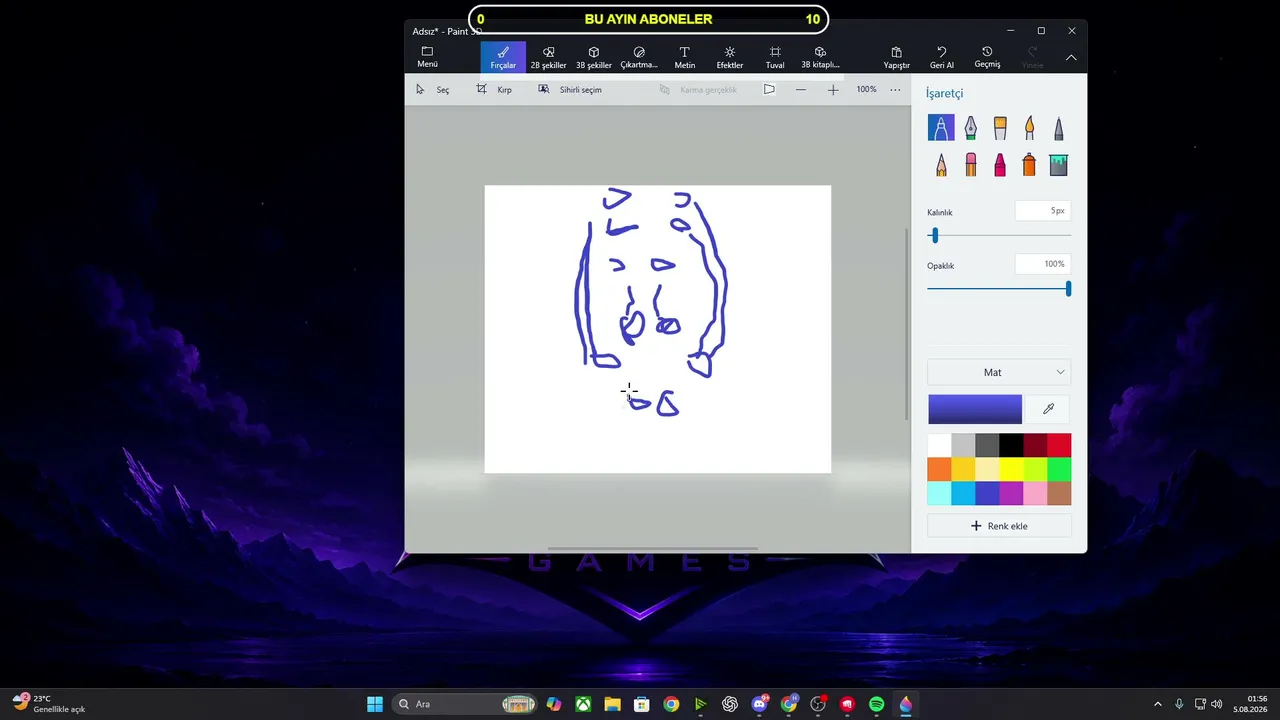Pick a color with the eyedropper

(x=1048, y=409)
